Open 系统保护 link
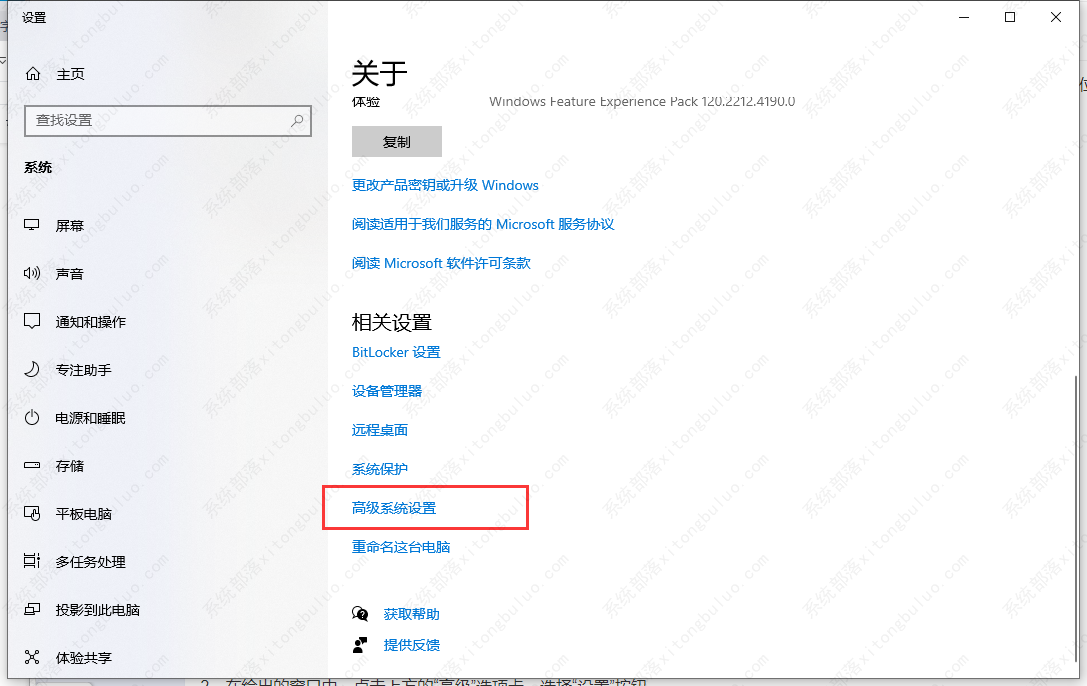Image resolution: width=1087 pixels, height=686 pixels. 380,469
